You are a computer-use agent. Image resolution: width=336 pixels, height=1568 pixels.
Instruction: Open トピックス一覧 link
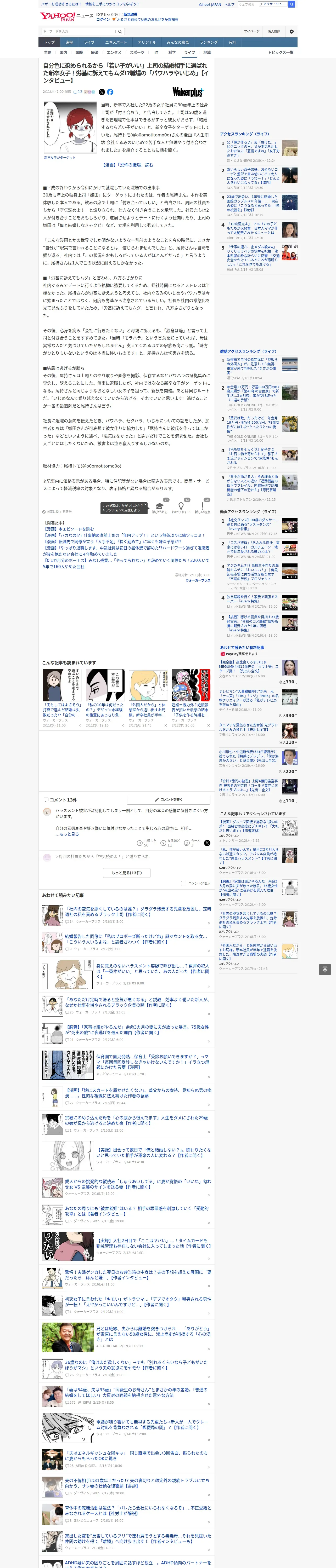pos(281,52)
